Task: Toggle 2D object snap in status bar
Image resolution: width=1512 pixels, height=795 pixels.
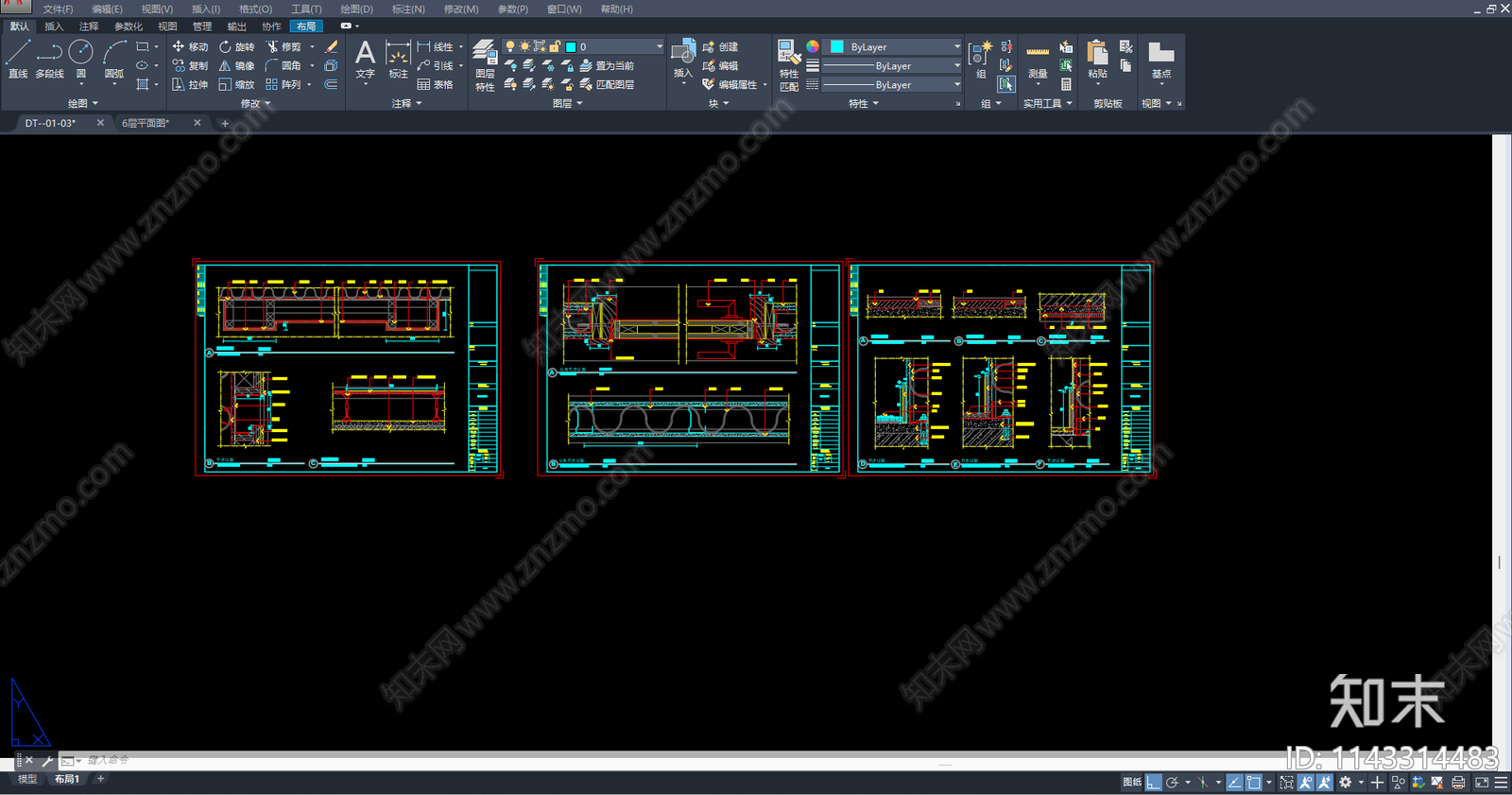Action: (x=1253, y=782)
